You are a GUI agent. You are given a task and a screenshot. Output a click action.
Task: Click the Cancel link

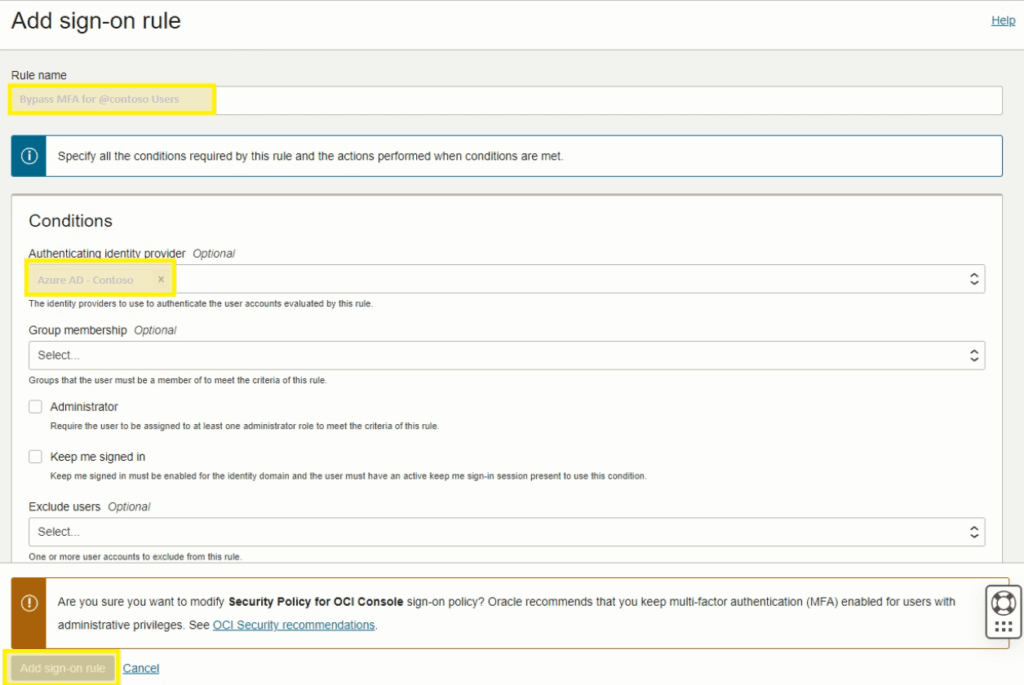click(x=141, y=668)
